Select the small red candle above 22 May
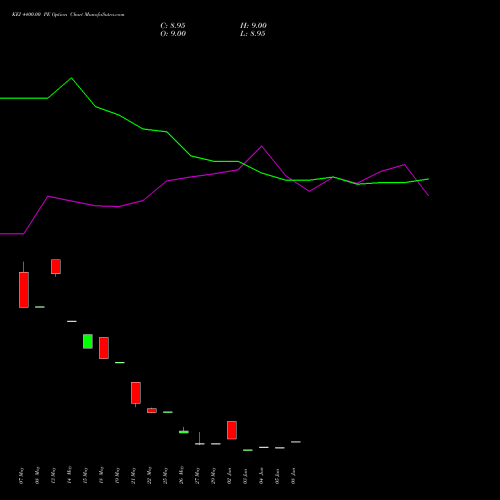The width and height of the screenshot is (500, 500). [152, 410]
